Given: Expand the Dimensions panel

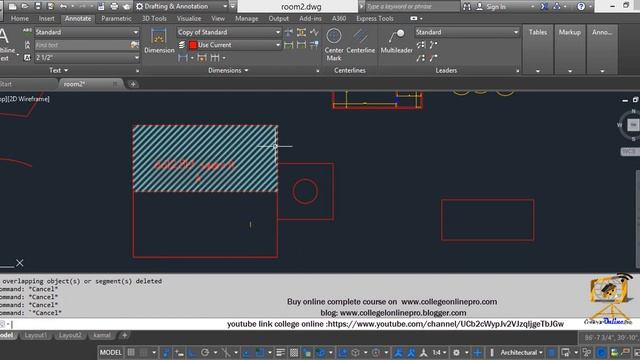Looking at the screenshot, I should tap(228, 70).
